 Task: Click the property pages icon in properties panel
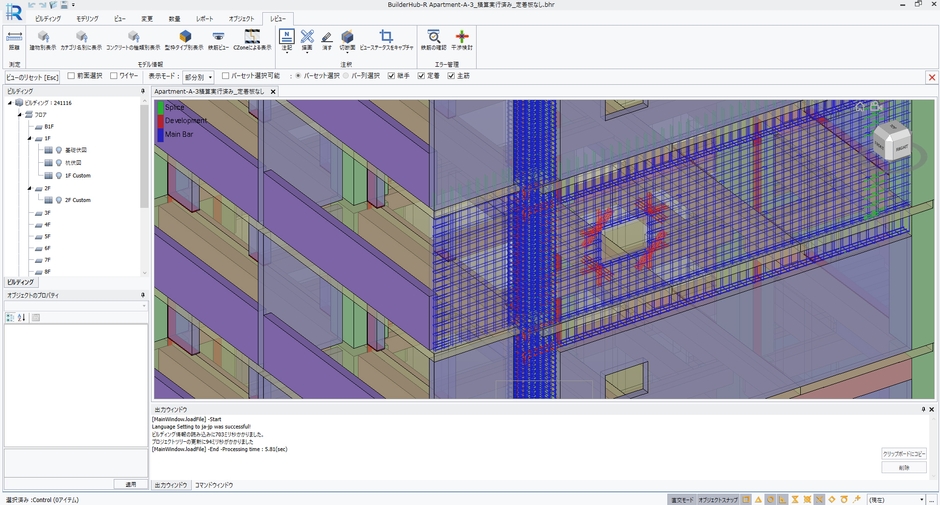[35, 317]
